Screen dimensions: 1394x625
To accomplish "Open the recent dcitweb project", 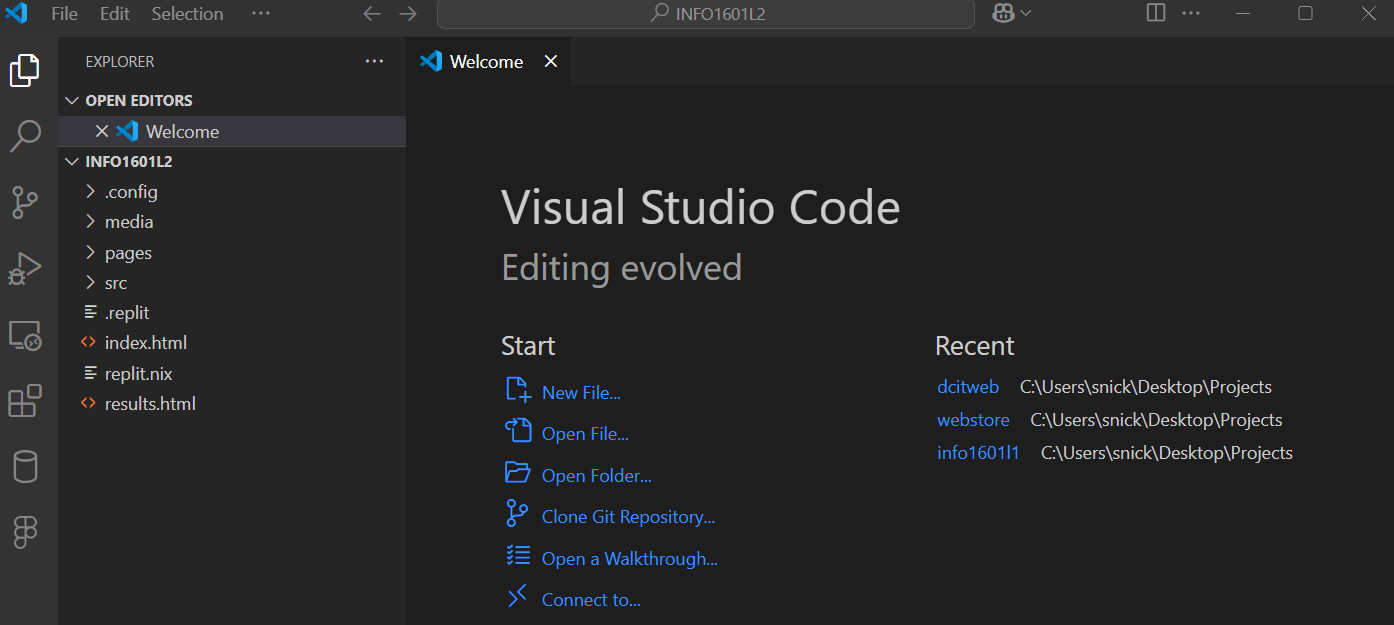I will (x=968, y=387).
